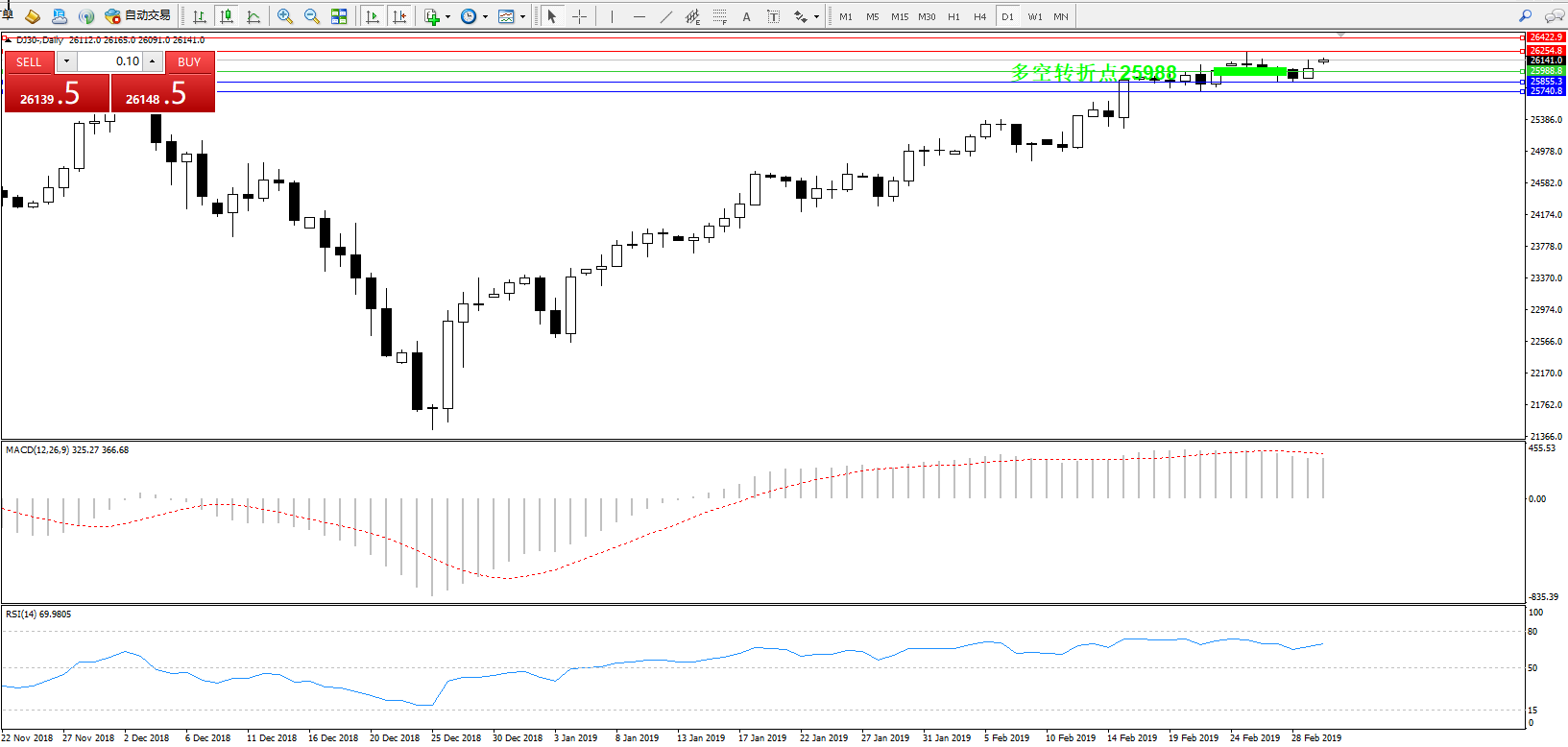This screenshot has height=747, width=1568.
Task: Click the BUY button
Action: tap(189, 61)
